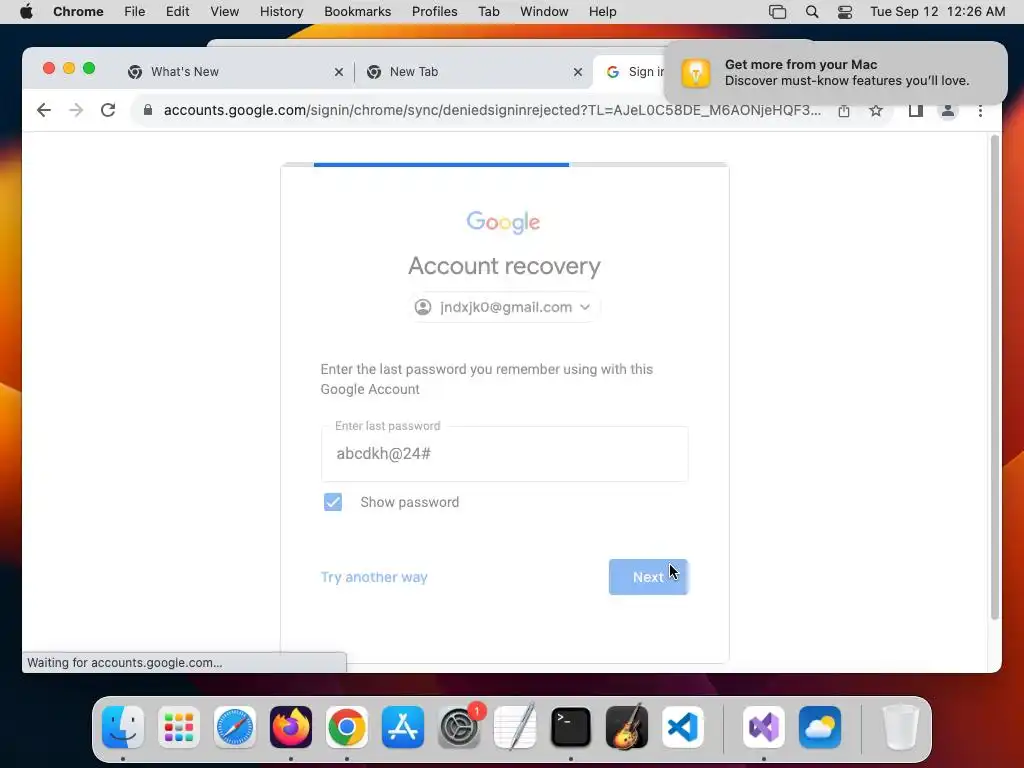The width and height of the screenshot is (1024, 768).
Task: Open Finder from the Dock
Action: coord(123,727)
